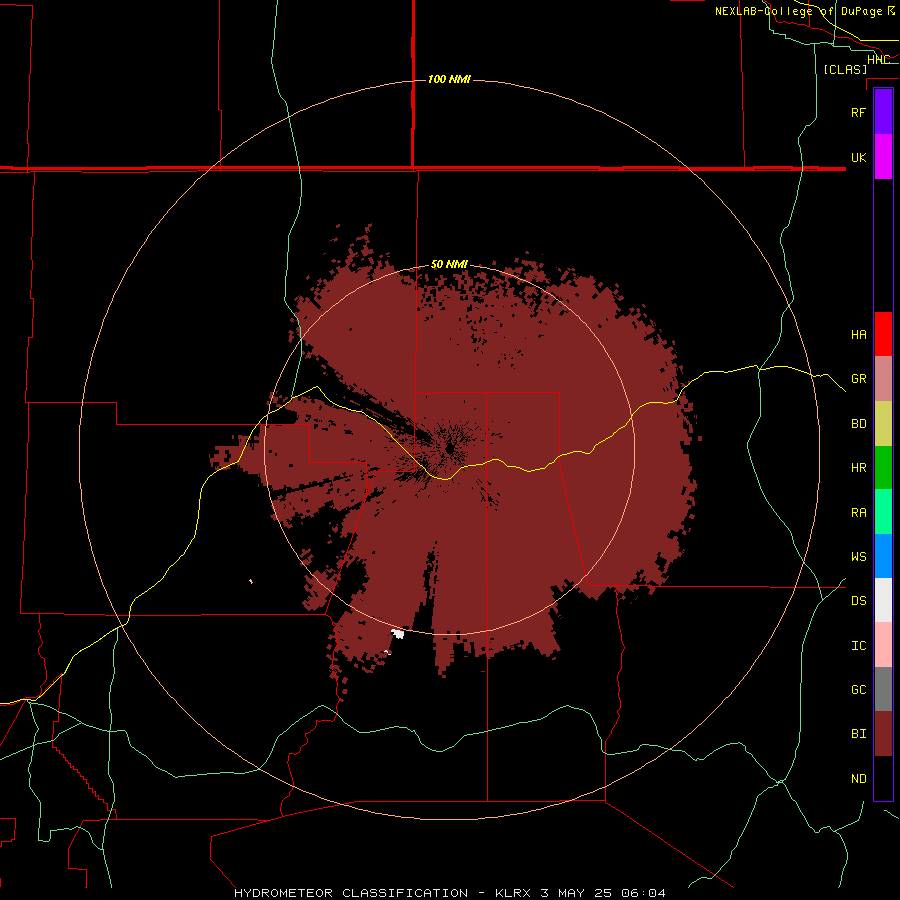Click the DS white legend swatch
This screenshot has height=900, width=900.
pyautogui.click(x=883, y=600)
